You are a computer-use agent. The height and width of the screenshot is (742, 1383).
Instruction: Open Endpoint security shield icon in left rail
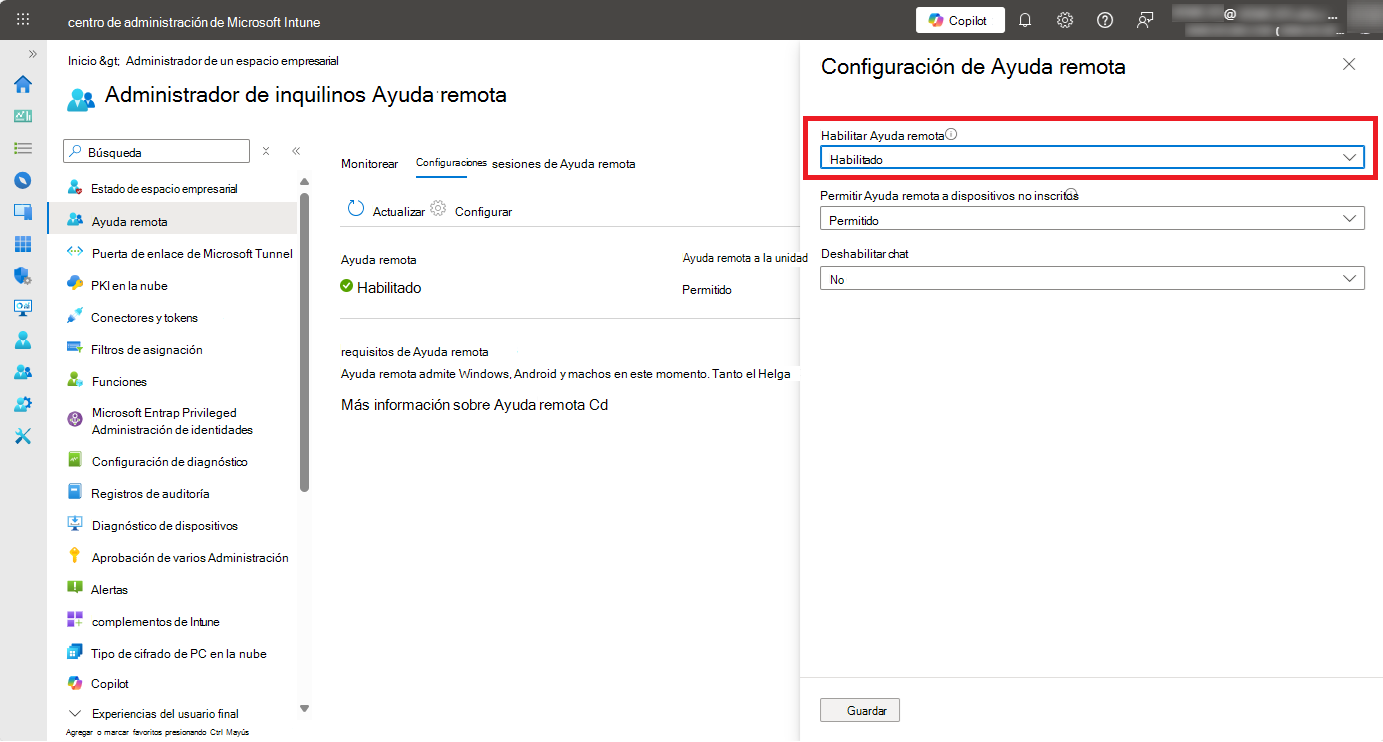click(x=23, y=276)
